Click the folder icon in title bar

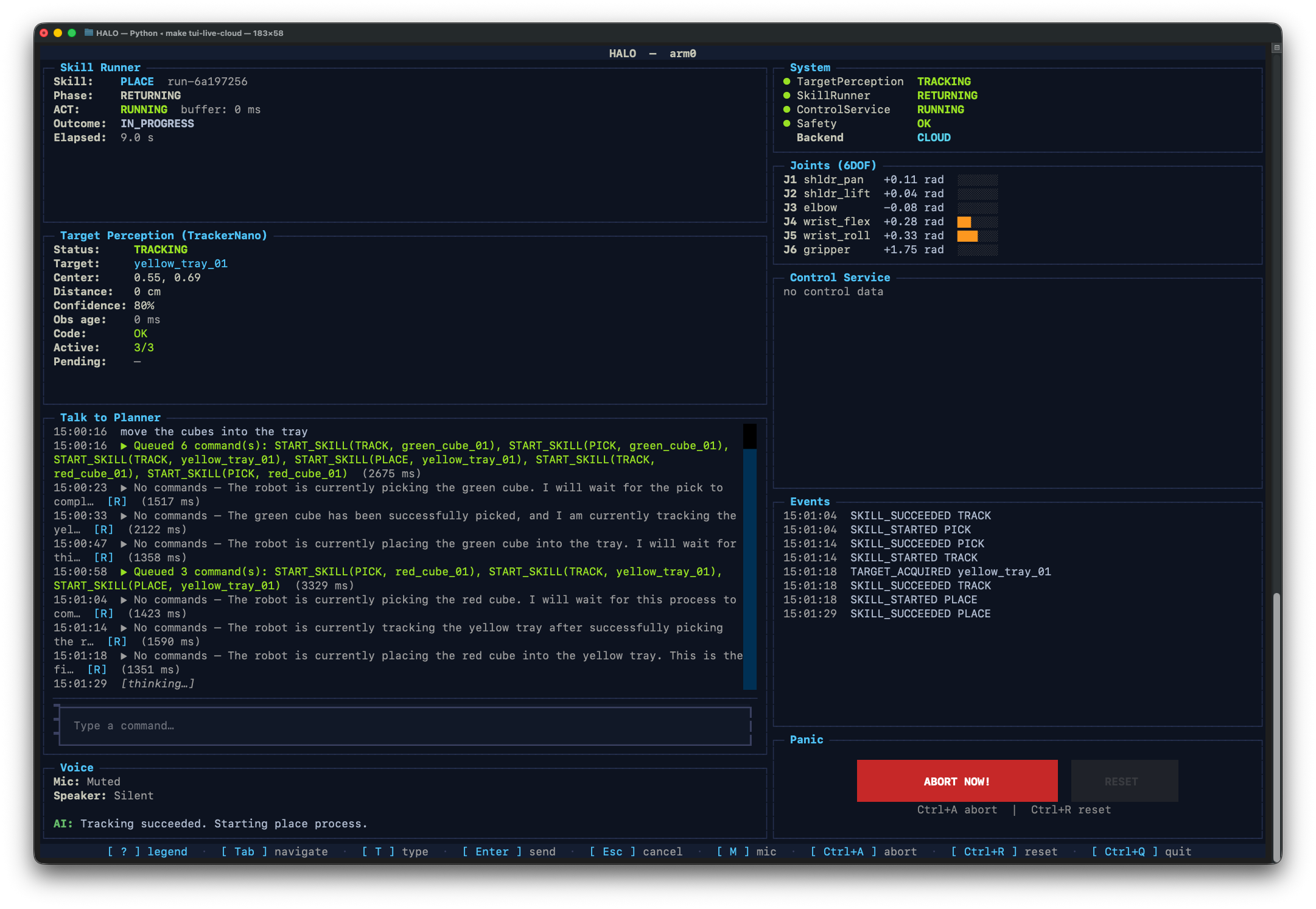89,33
